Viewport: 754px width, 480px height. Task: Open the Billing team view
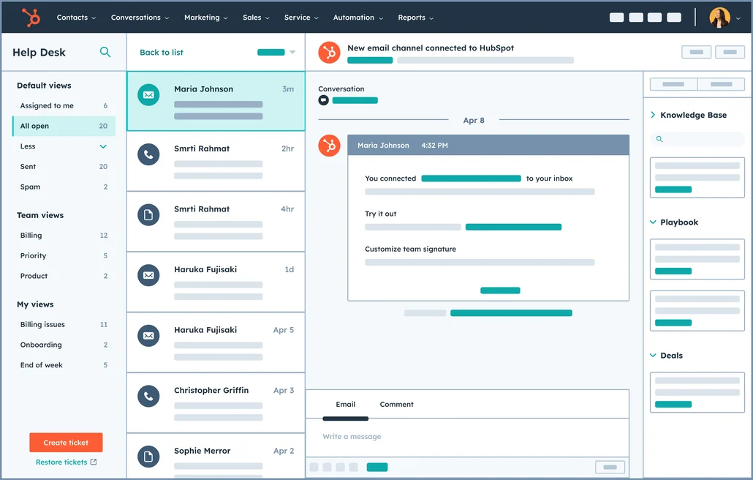[64, 235]
